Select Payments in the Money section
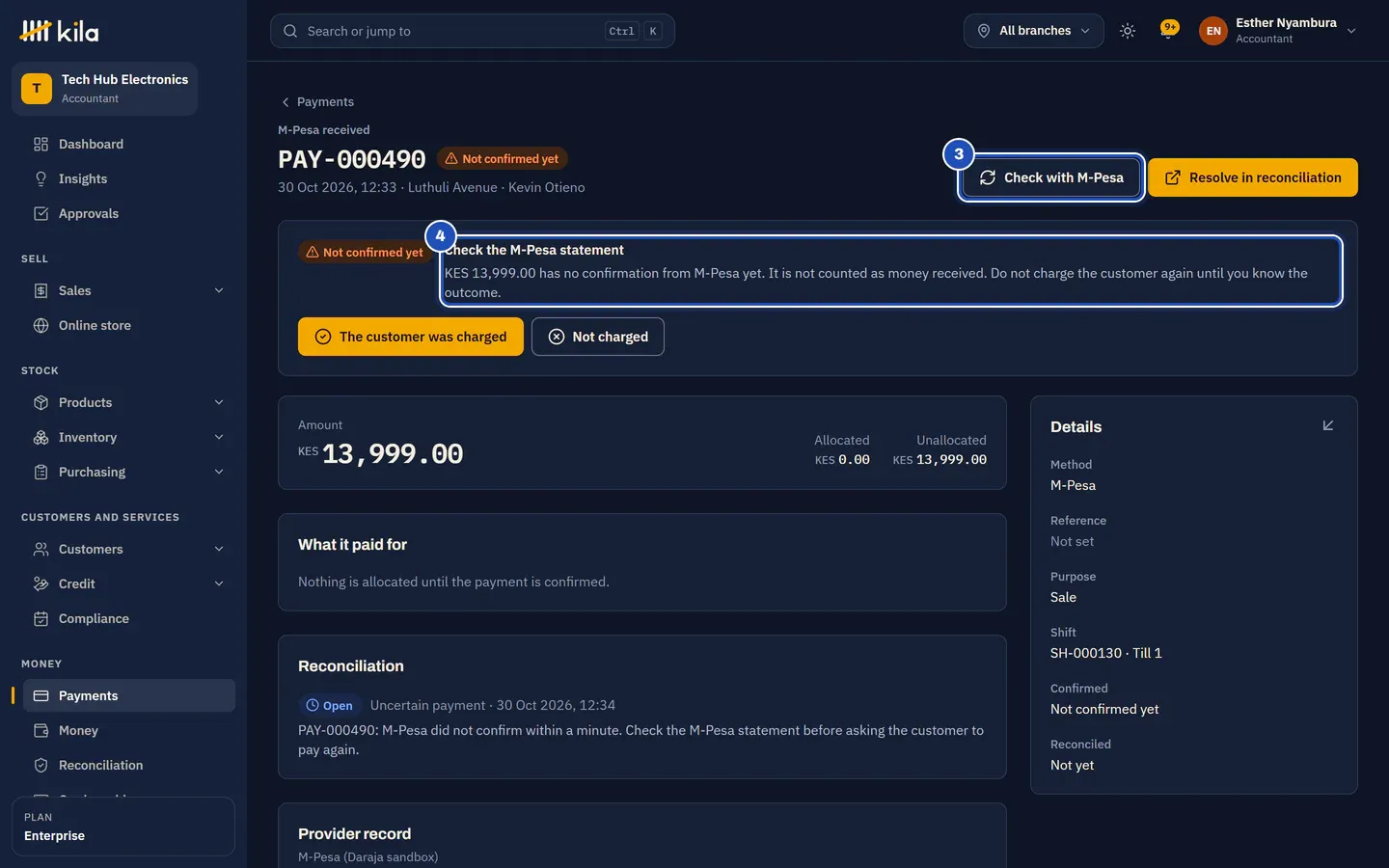Image resolution: width=1389 pixels, height=868 pixels. tap(129, 695)
